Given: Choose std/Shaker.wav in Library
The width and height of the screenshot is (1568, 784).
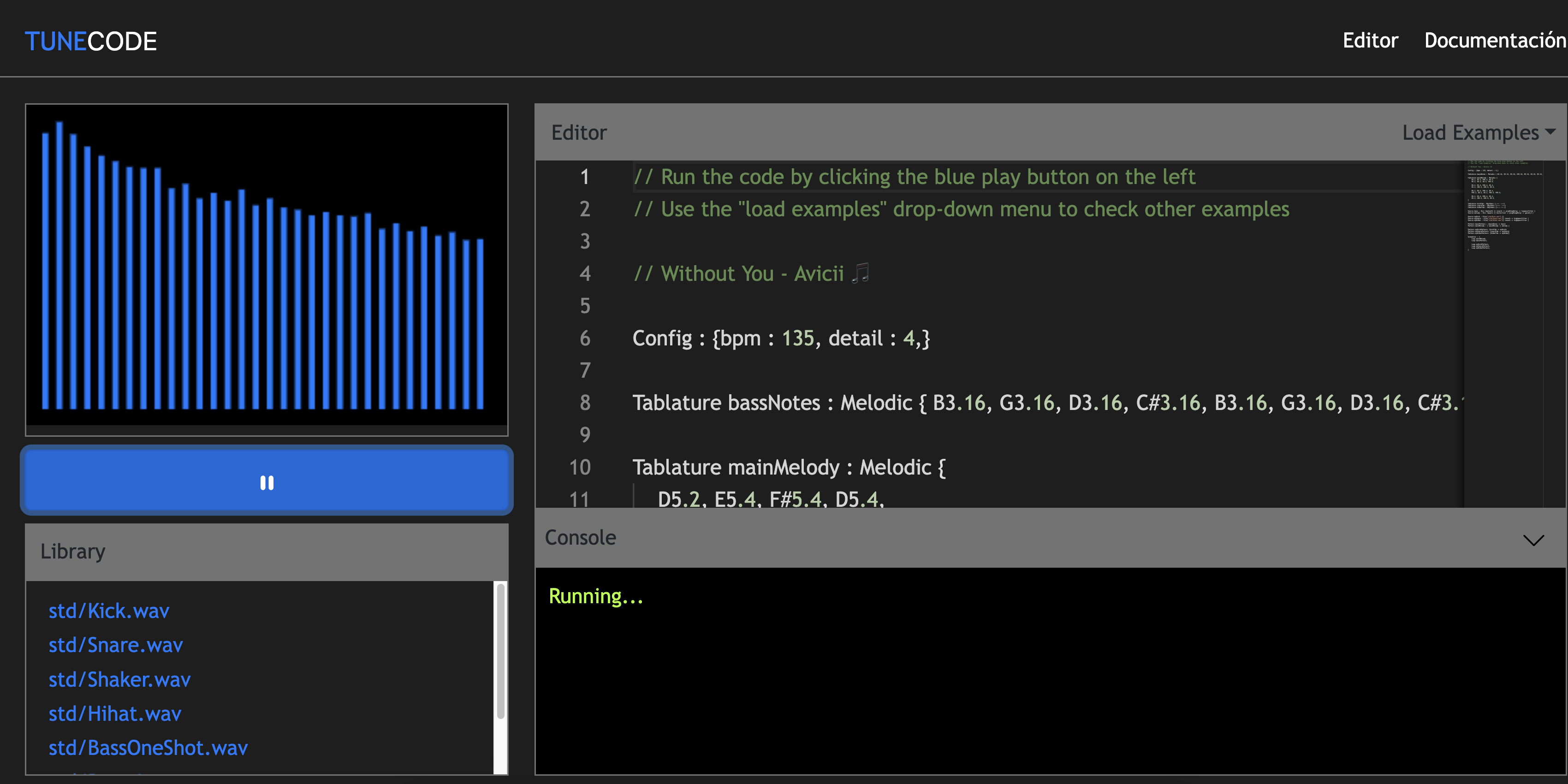Looking at the screenshot, I should click(x=119, y=679).
